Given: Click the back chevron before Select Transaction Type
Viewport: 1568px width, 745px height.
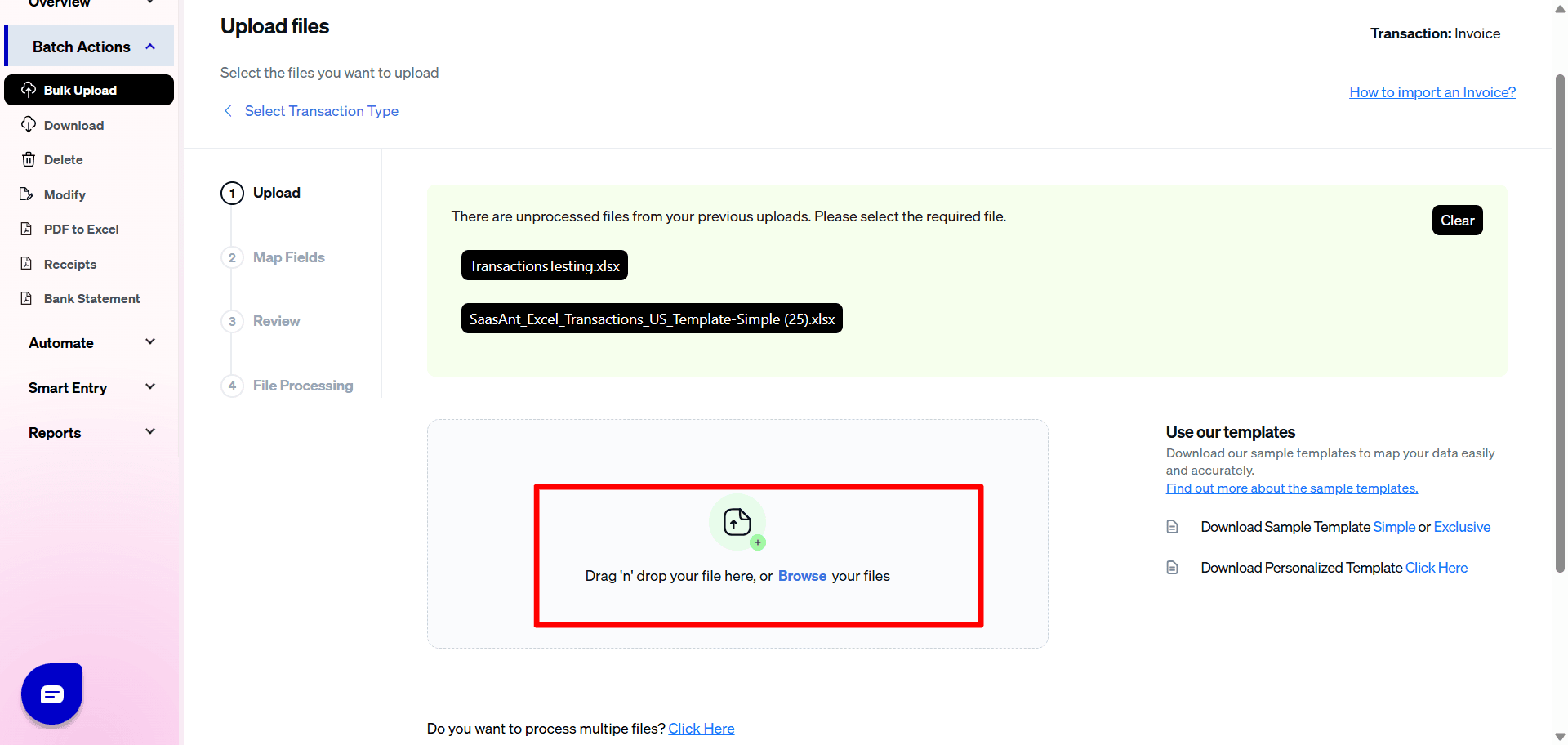Looking at the screenshot, I should 228,110.
